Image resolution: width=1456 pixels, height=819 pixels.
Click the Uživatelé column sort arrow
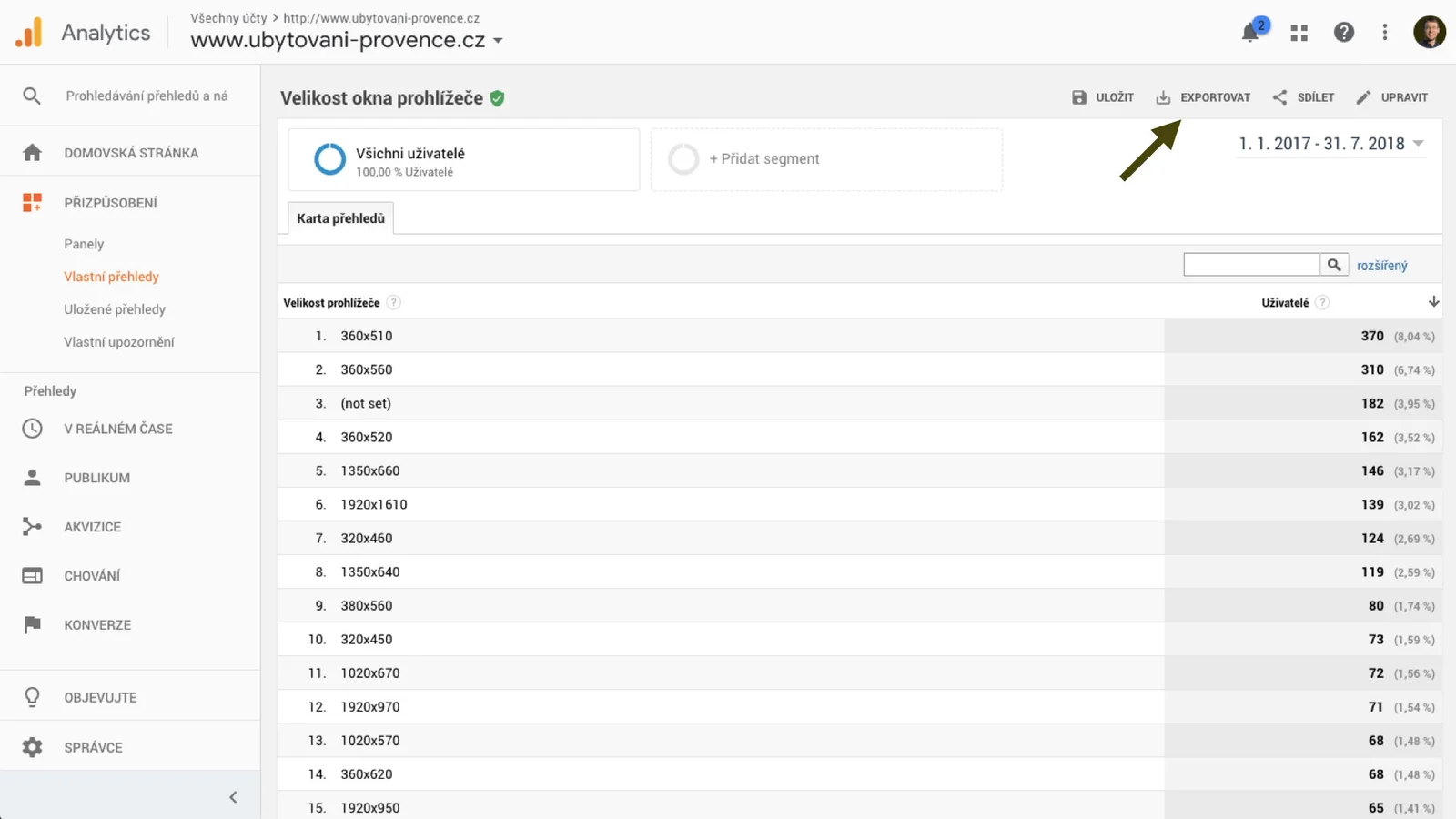click(x=1434, y=300)
